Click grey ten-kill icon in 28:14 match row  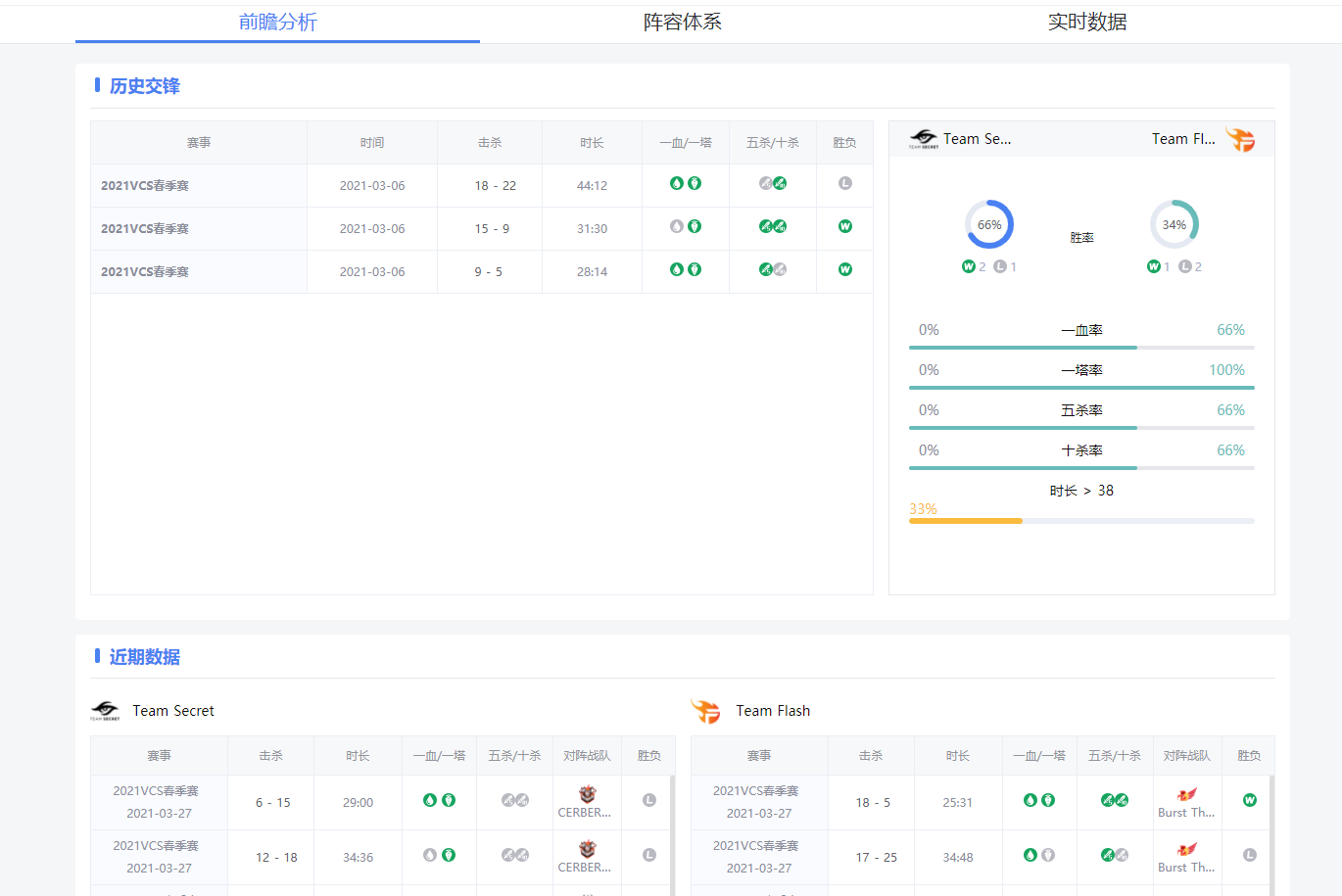(780, 269)
